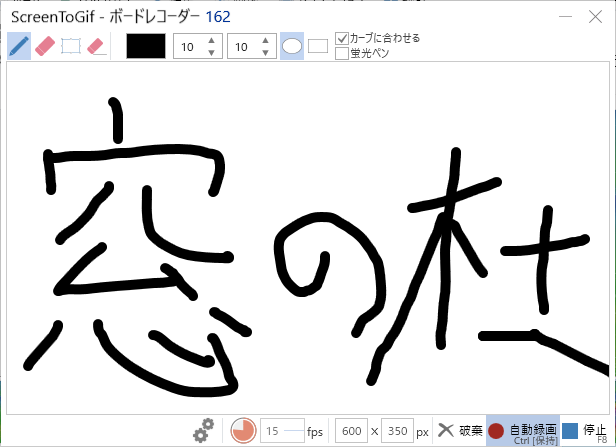The image size is (616, 447).
Task: Choose the dashed rectangle Selection tool
Action: [71, 46]
